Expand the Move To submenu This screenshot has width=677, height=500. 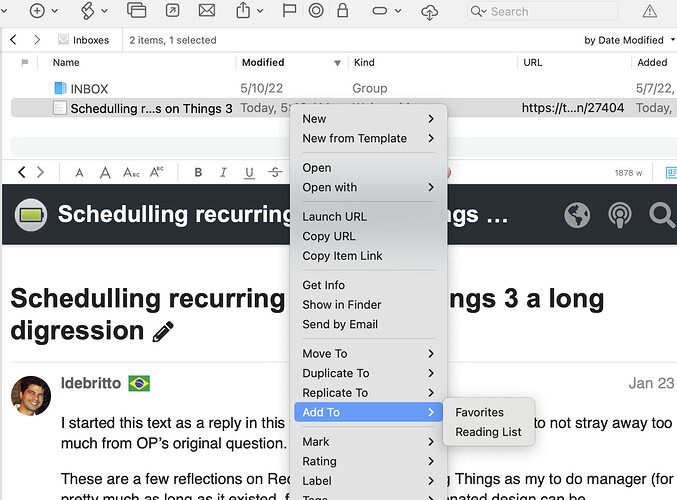click(x=368, y=353)
